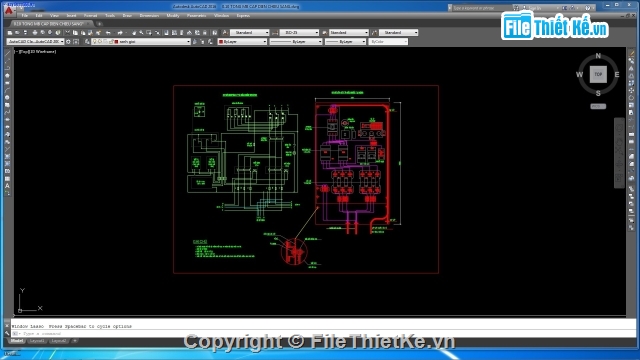The image size is (640, 360).
Task: Open the Draw menu
Action: (x=127, y=16)
